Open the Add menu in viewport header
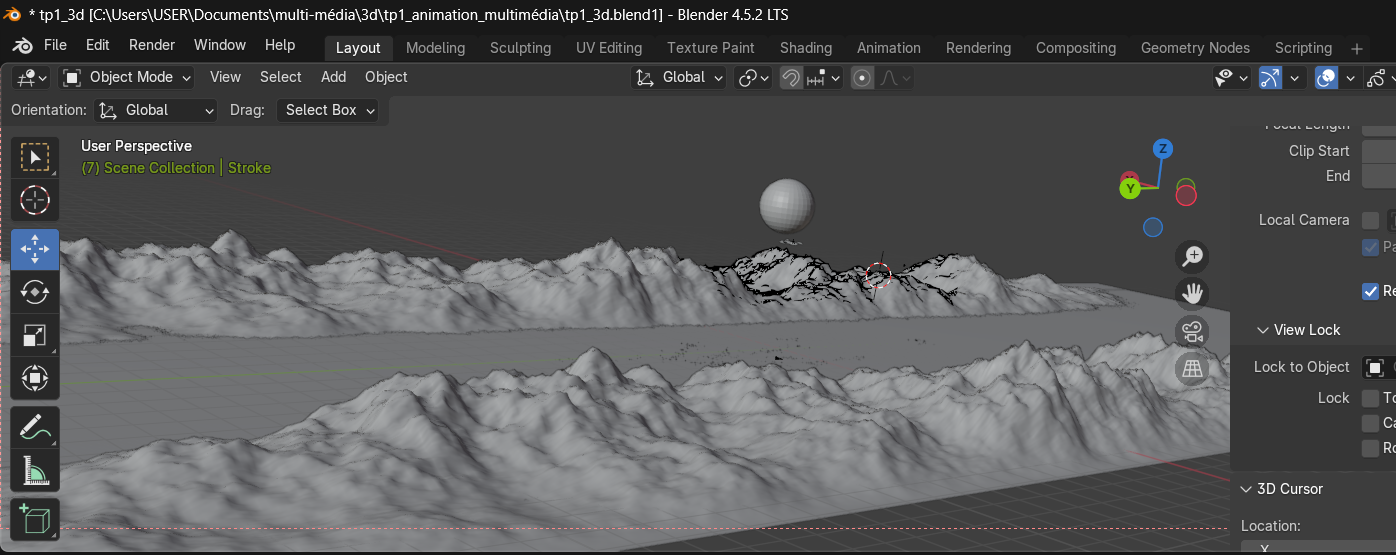Image resolution: width=1396 pixels, height=555 pixels. click(x=333, y=77)
